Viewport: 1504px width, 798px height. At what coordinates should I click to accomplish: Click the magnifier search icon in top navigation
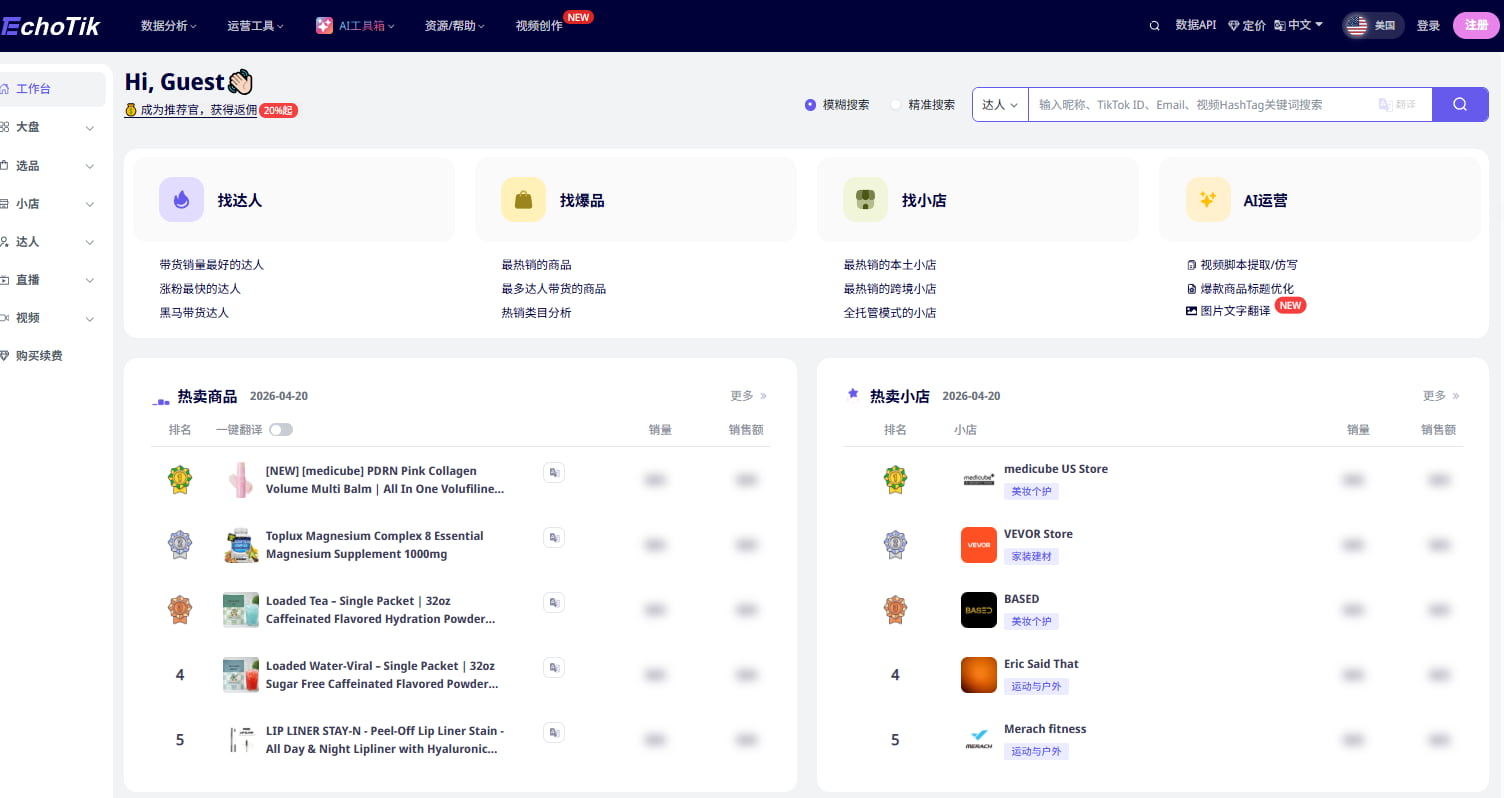pos(1155,26)
